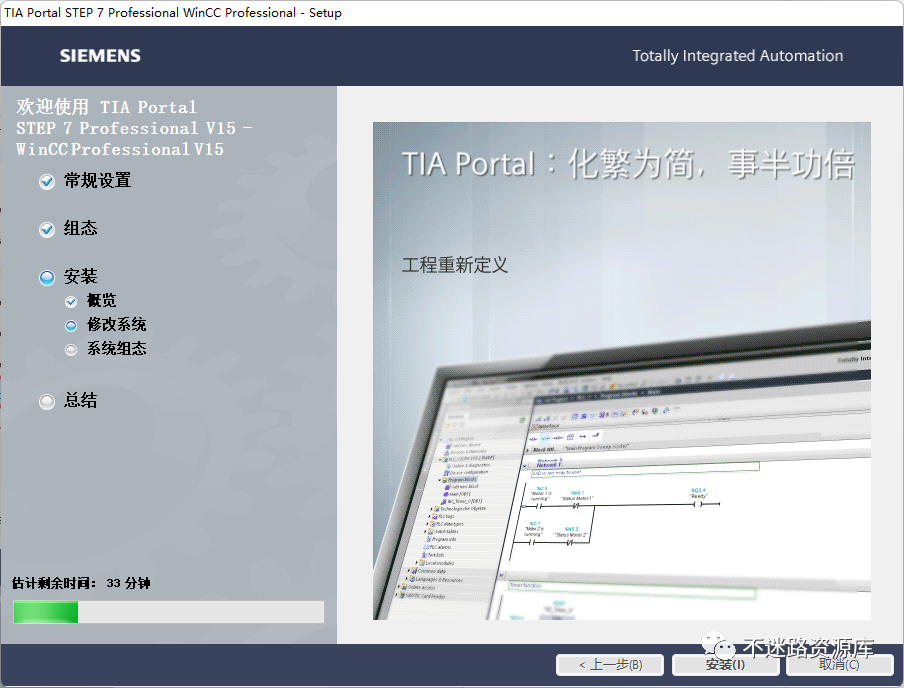904x688 pixels.
Task: Click the 估计剩余时间 33 分钟 text
Action: coord(81,583)
